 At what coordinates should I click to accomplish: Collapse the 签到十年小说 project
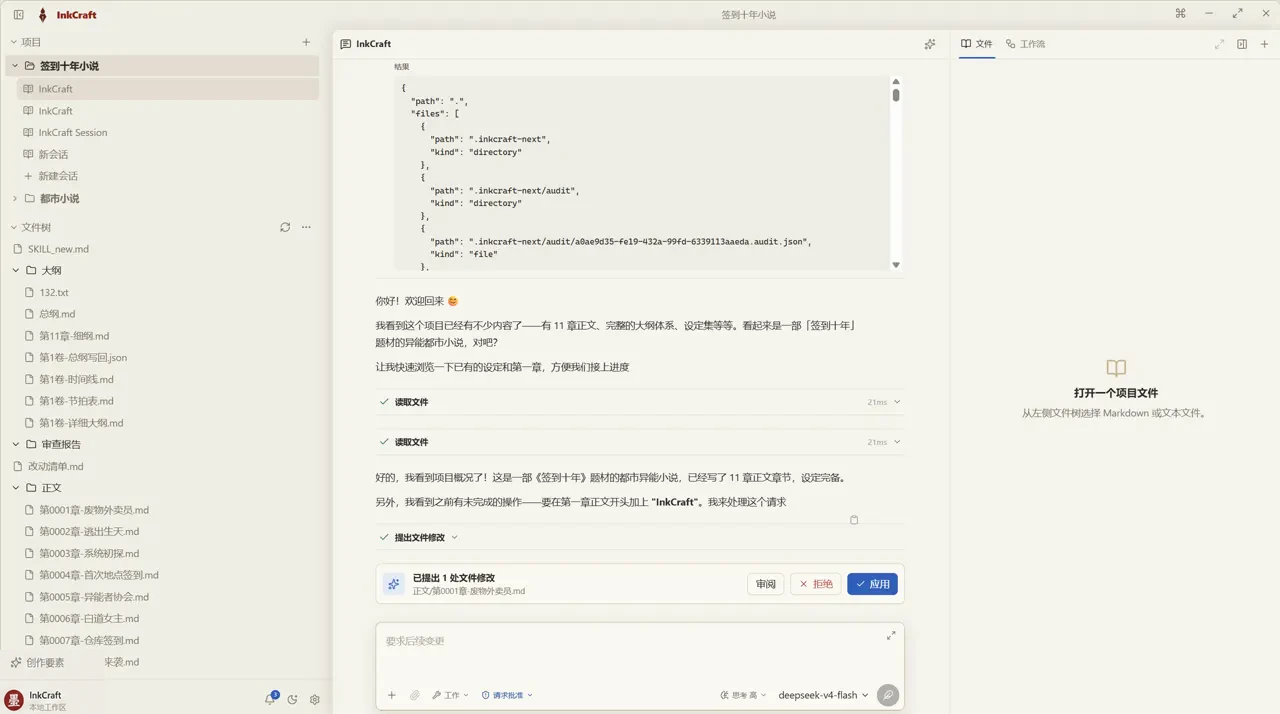click(15, 66)
